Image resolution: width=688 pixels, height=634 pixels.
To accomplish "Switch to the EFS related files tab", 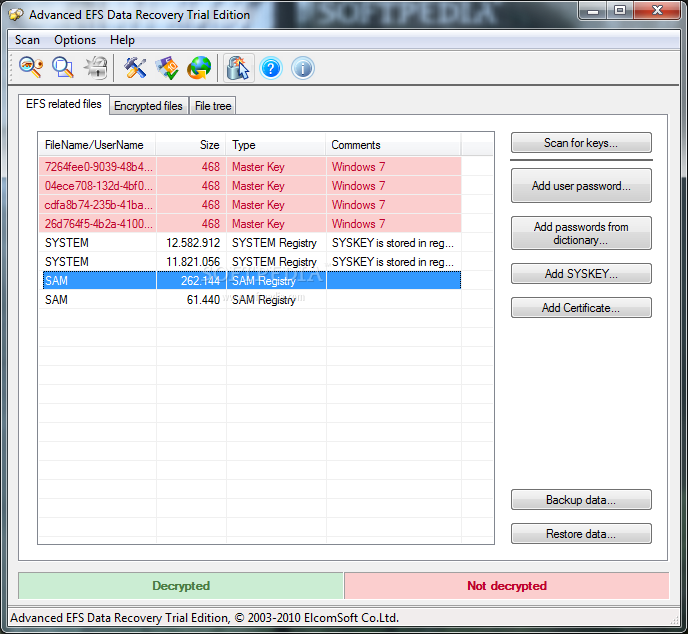I will [x=64, y=104].
